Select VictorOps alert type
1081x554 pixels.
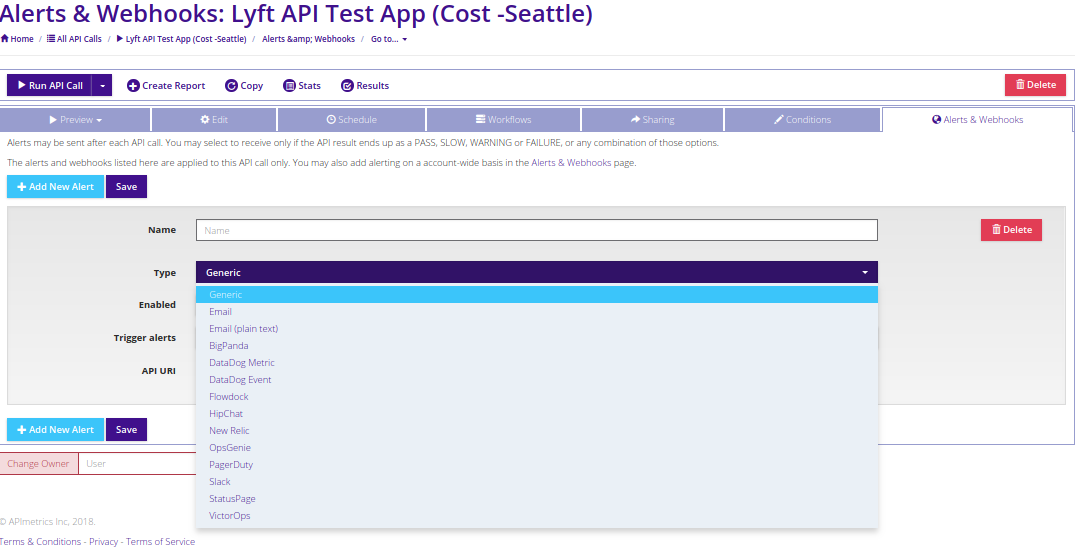536,515
